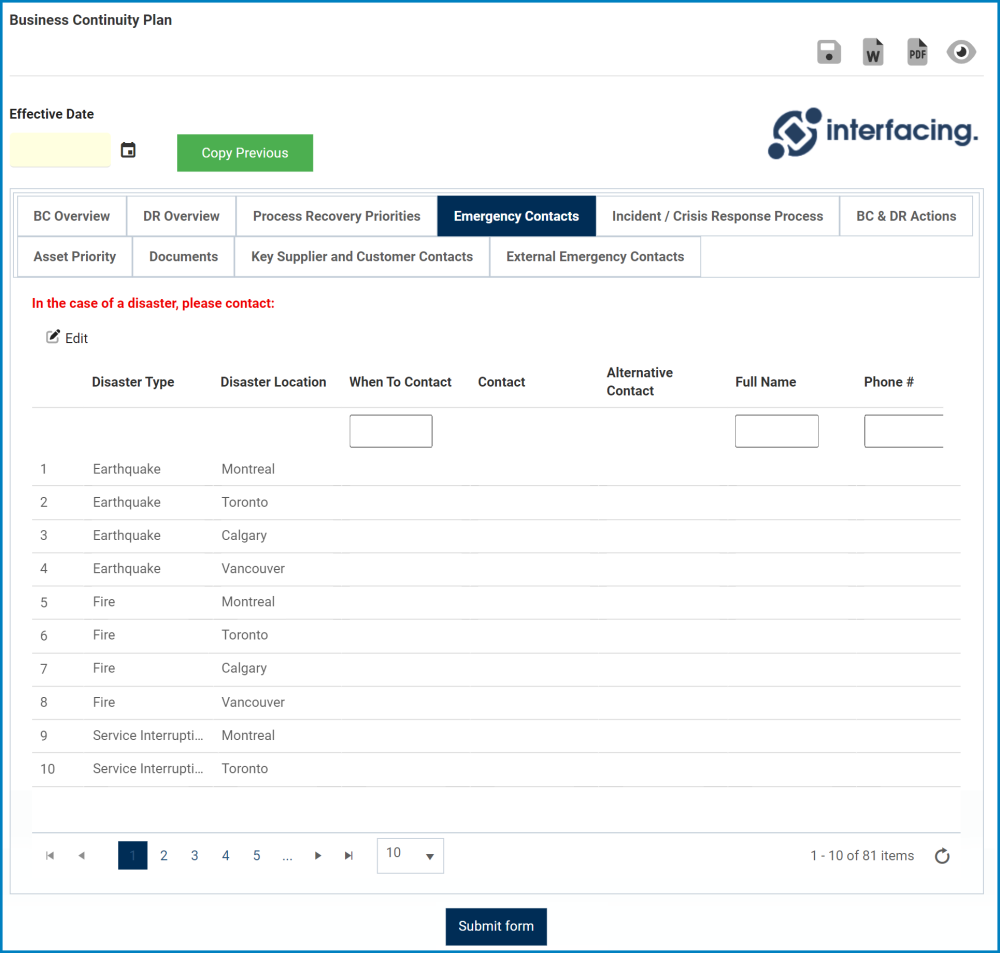This screenshot has height=953, width=1000.
Task: Select row 10 Service Interruption Toronto
Action: coord(496,769)
